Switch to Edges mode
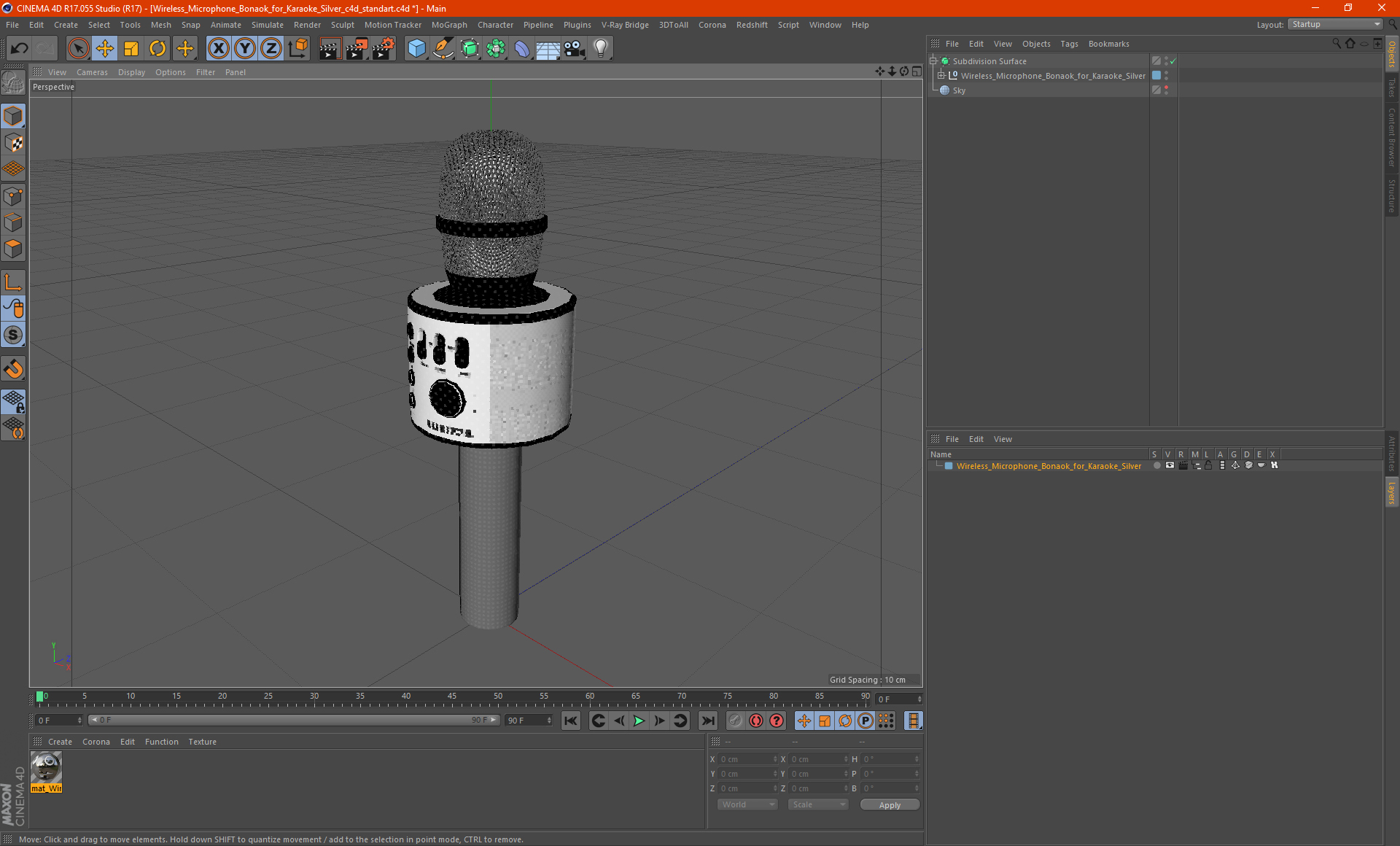The width and height of the screenshot is (1400, 846). click(13, 222)
